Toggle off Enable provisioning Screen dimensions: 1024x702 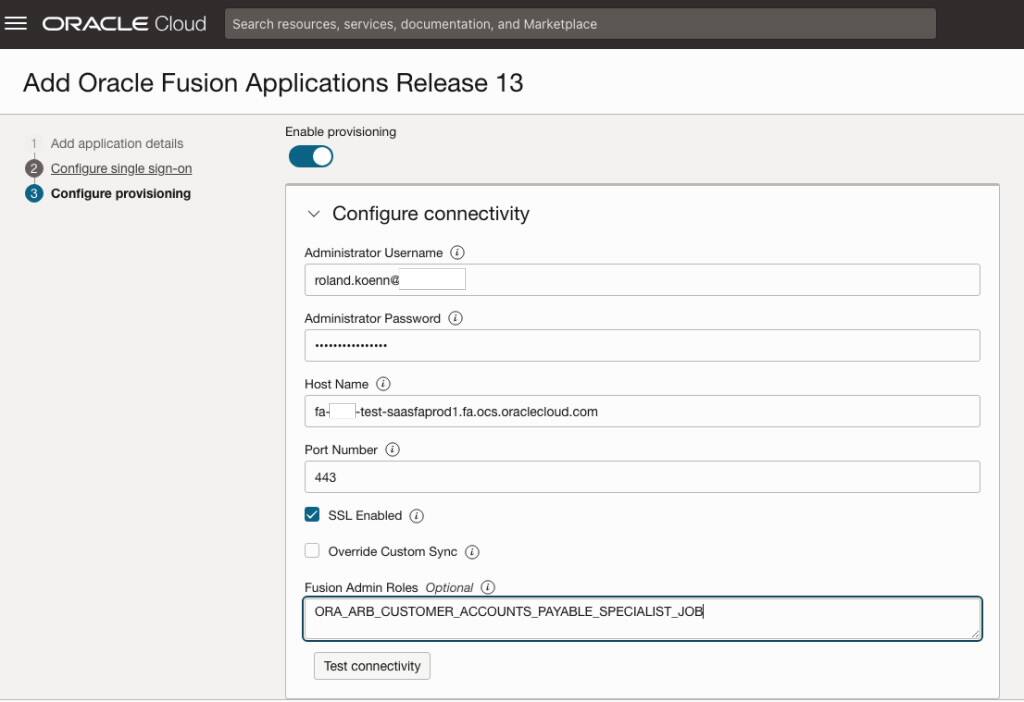click(310, 156)
